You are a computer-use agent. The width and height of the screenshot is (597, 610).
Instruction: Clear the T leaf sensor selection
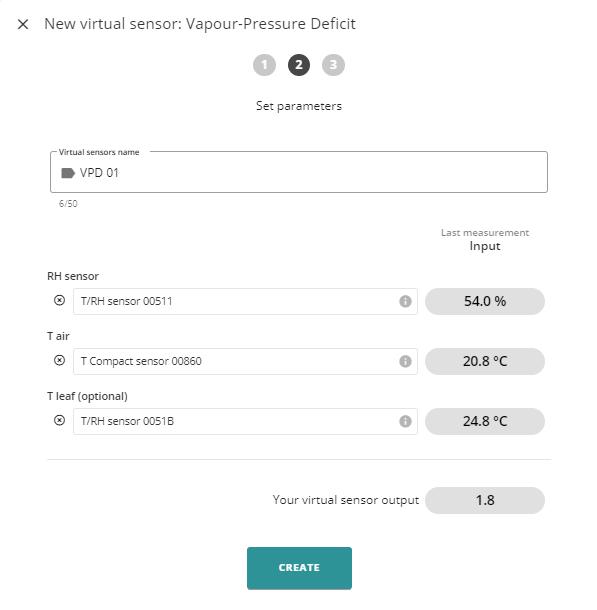[59, 420]
